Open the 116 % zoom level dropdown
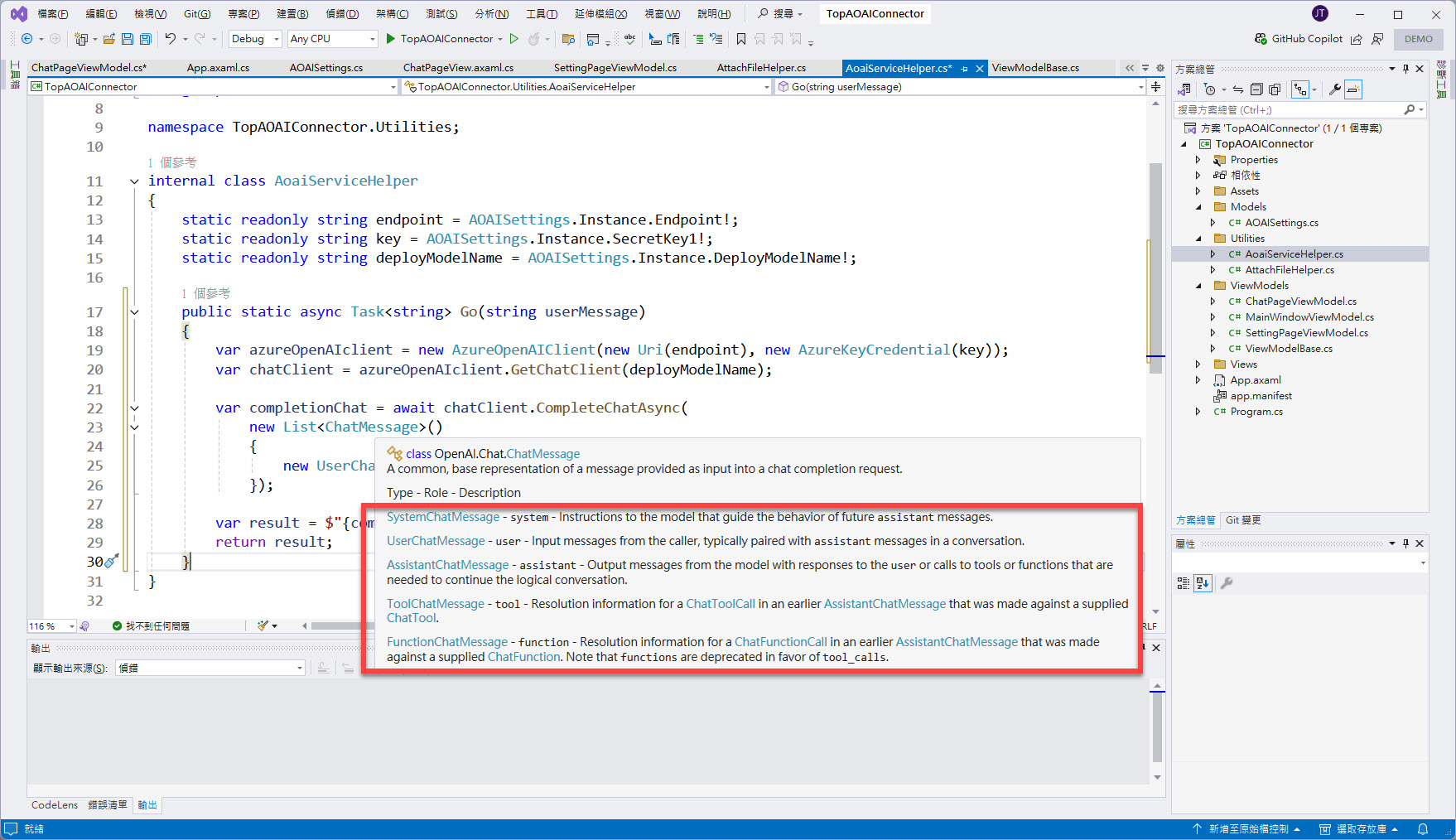 [x=52, y=626]
